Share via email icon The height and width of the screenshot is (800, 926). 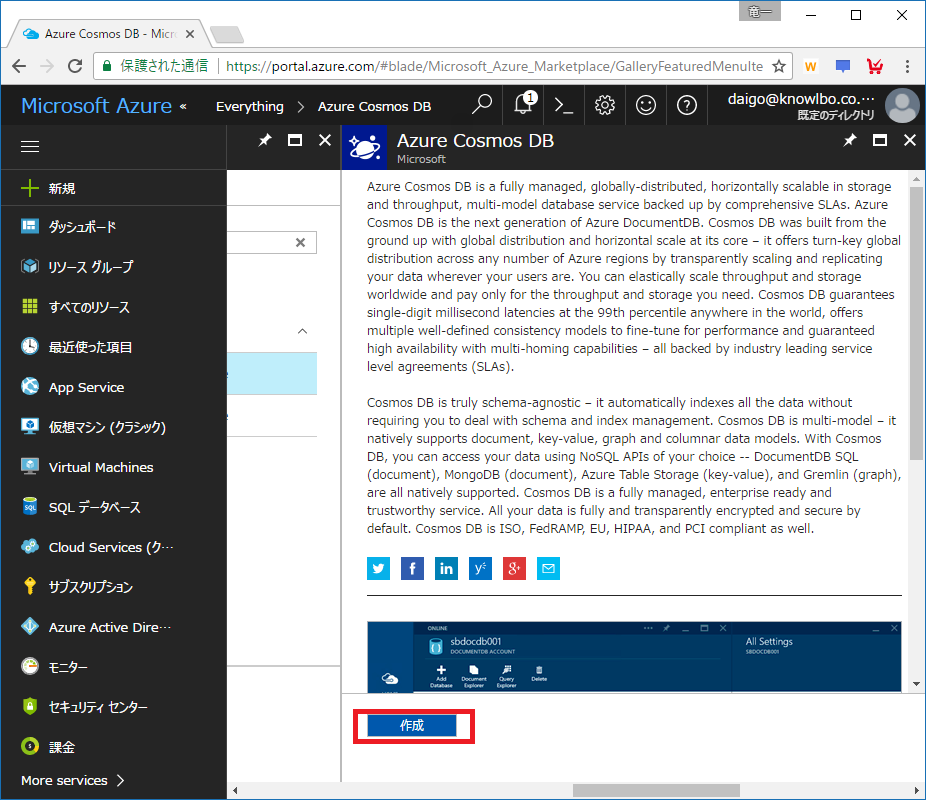548,569
